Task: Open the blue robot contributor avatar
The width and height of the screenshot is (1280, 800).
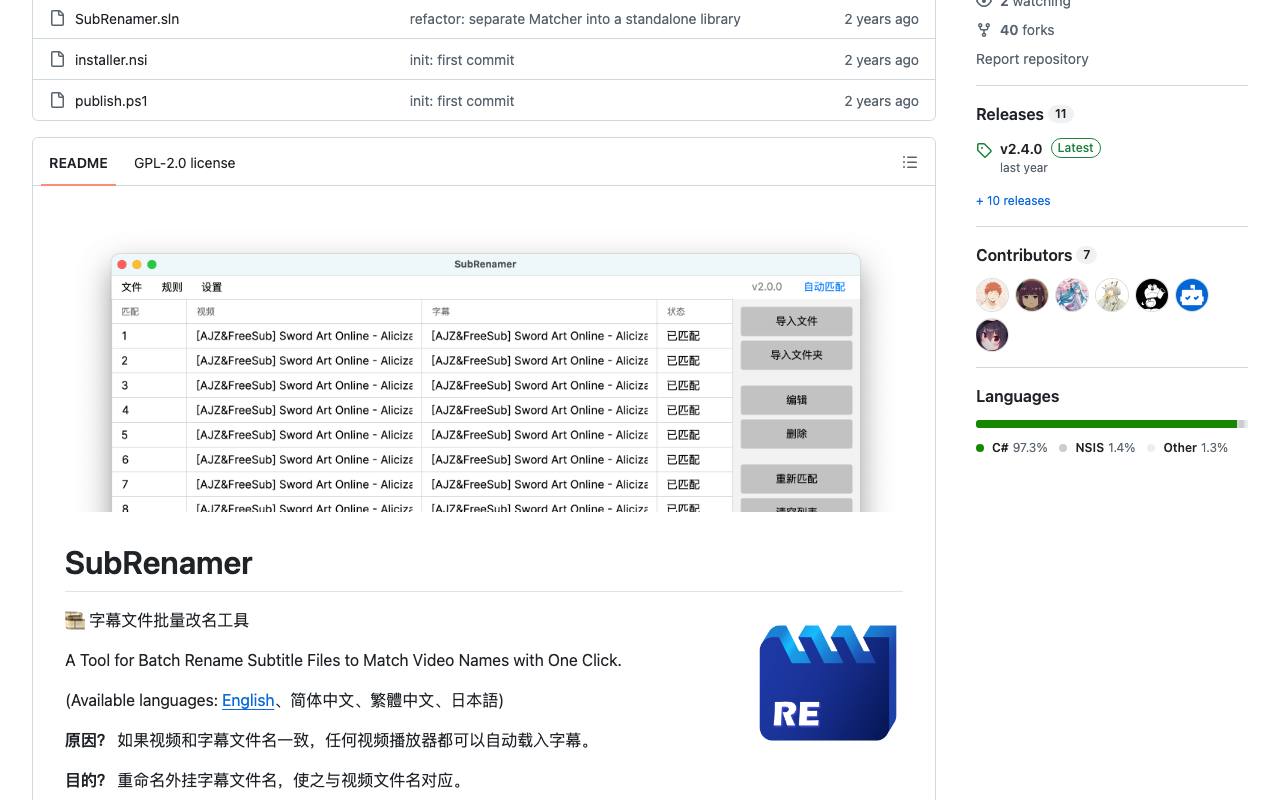Action: point(1192,295)
